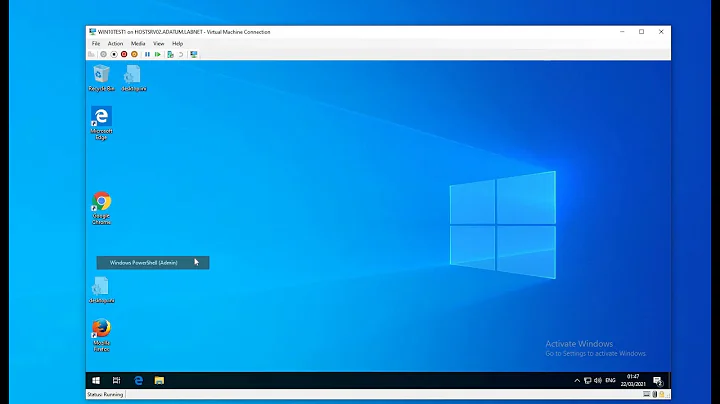720x404 pixels.
Task: Open the Action Center notifications icon
Action: pyautogui.click(x=658, y=381)
